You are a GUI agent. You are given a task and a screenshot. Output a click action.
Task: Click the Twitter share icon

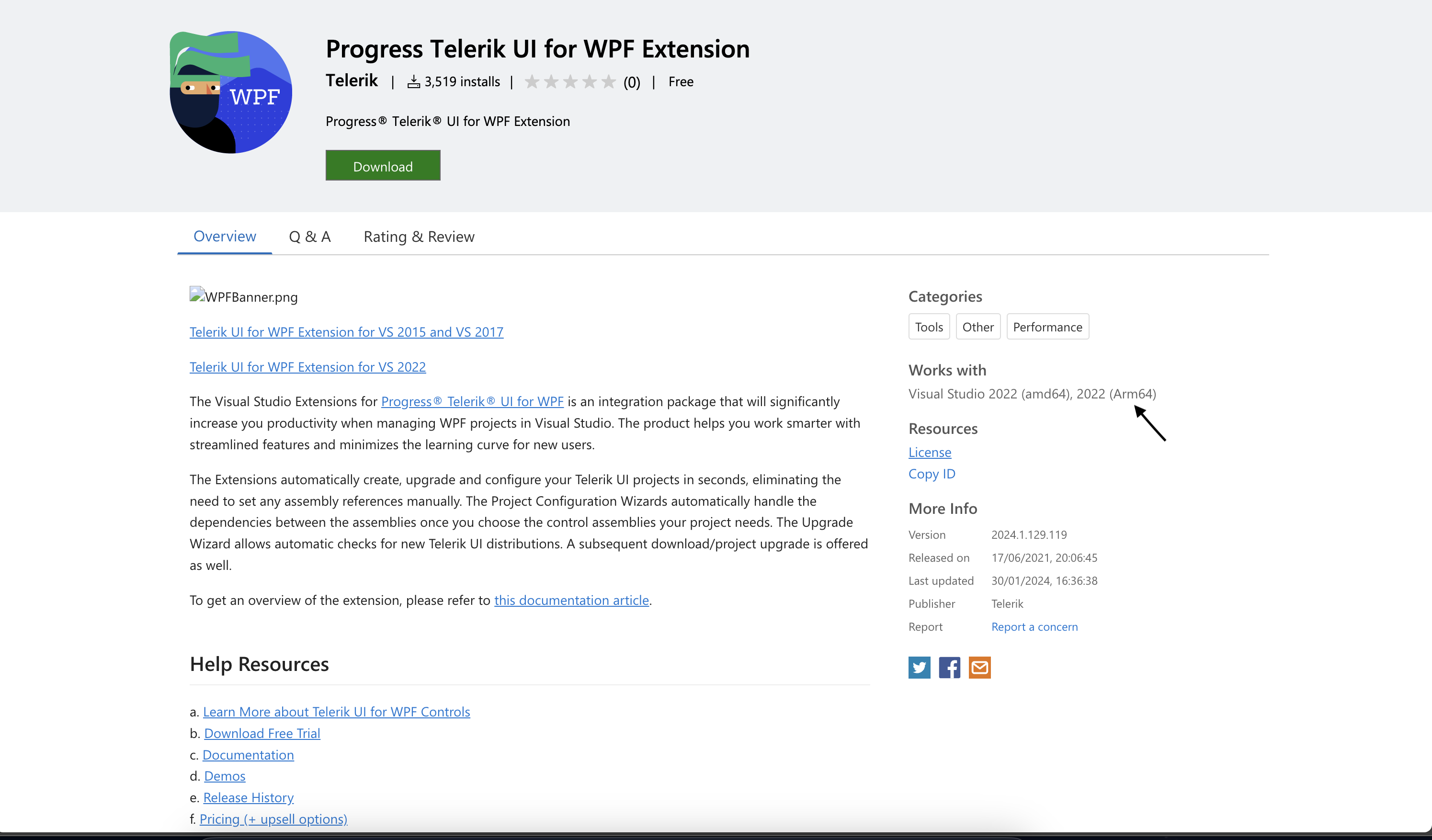pos(919,667)
